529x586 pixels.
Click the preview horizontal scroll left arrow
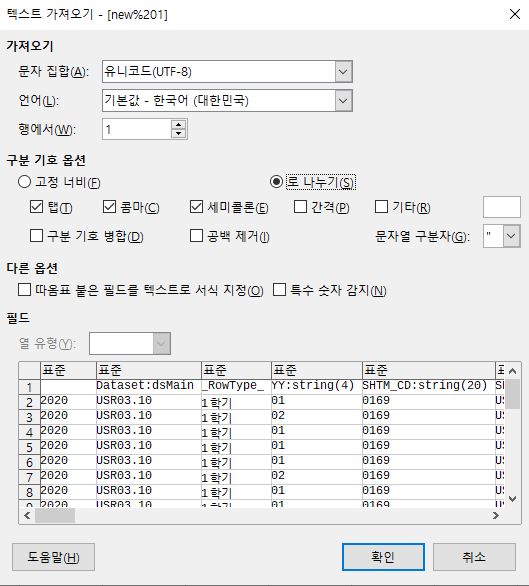pos(27,515)
